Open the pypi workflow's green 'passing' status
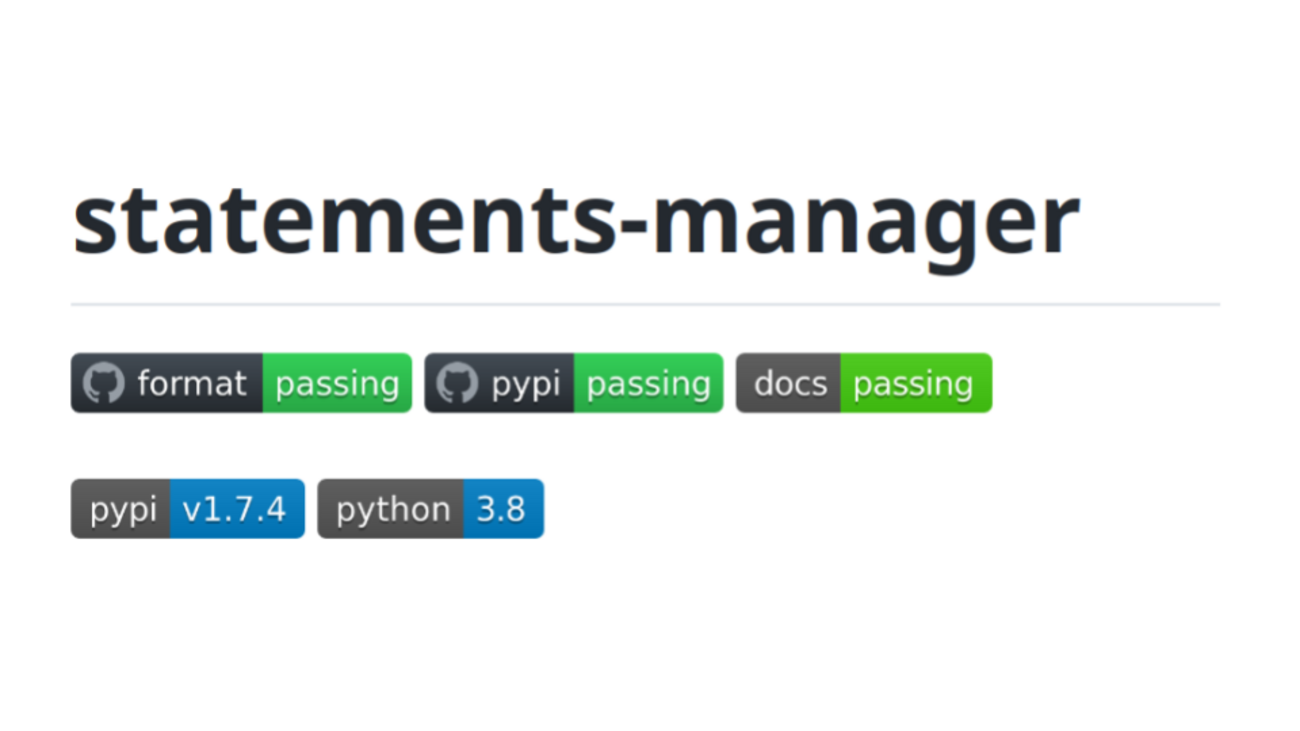 pos(648,383)
